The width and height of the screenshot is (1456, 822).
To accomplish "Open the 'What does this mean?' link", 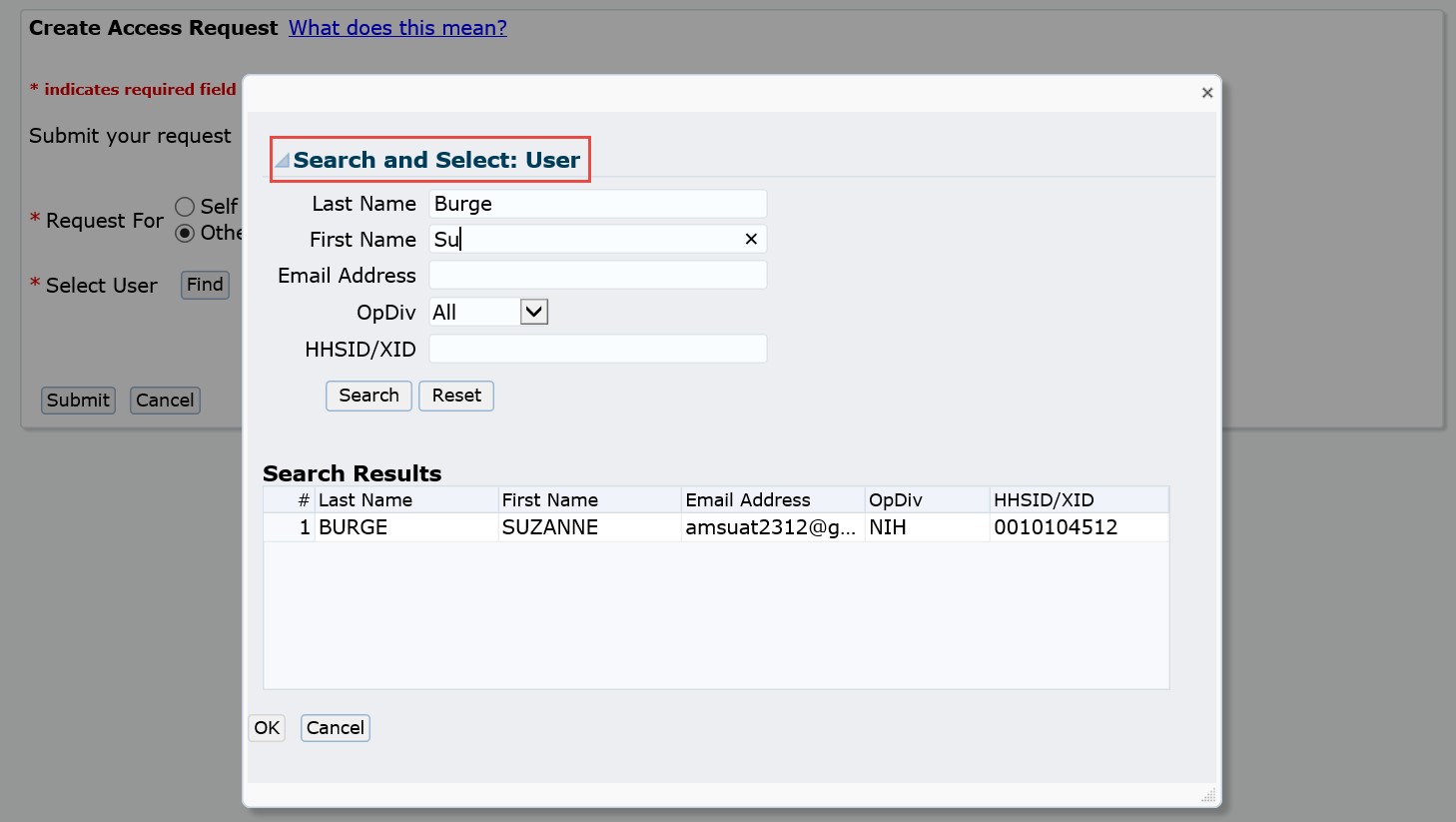I will [x=397, y=28].
